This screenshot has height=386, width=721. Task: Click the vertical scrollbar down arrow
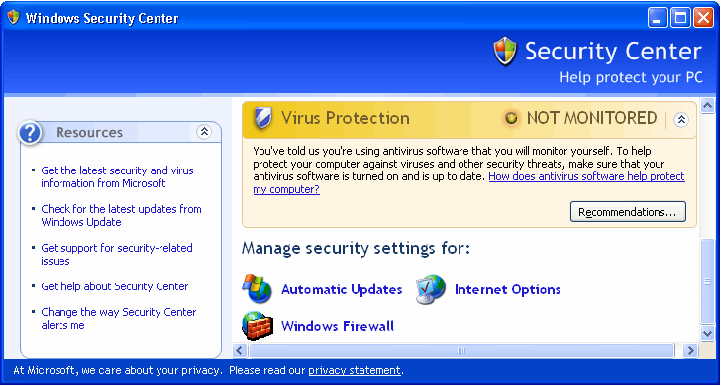click(707, 332)
